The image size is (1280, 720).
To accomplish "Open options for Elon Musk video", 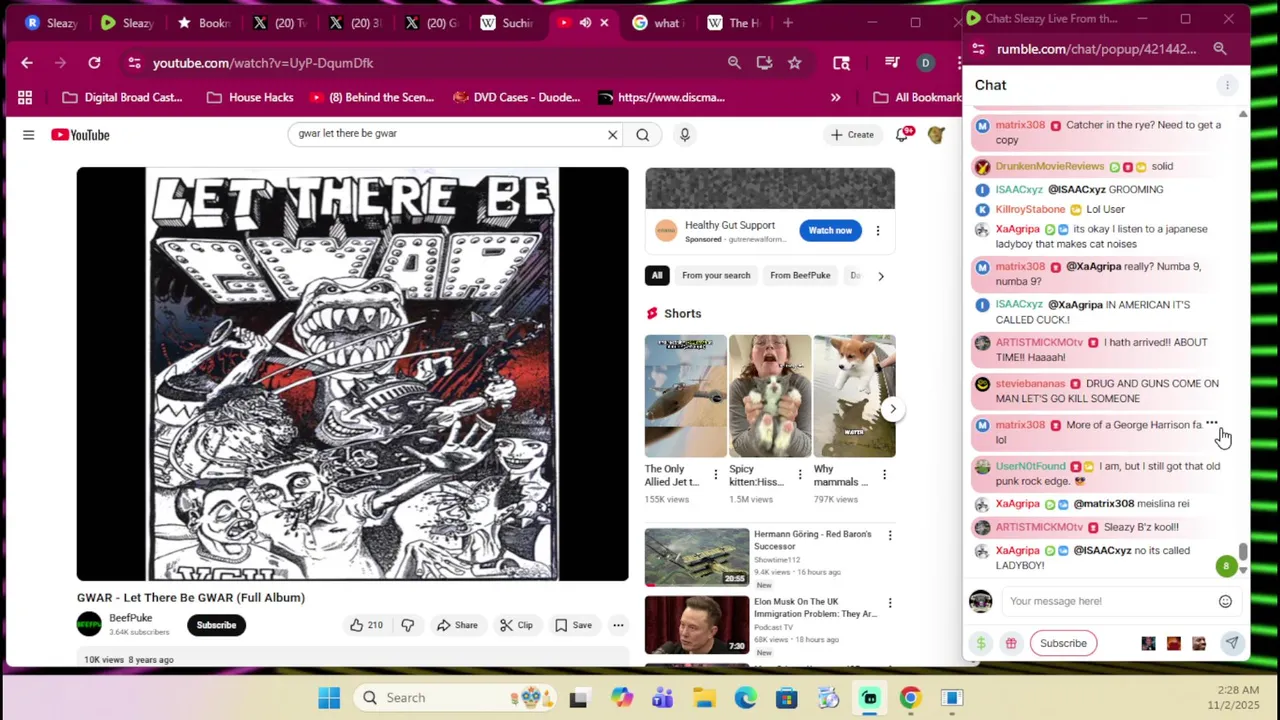I will [889, 603].
